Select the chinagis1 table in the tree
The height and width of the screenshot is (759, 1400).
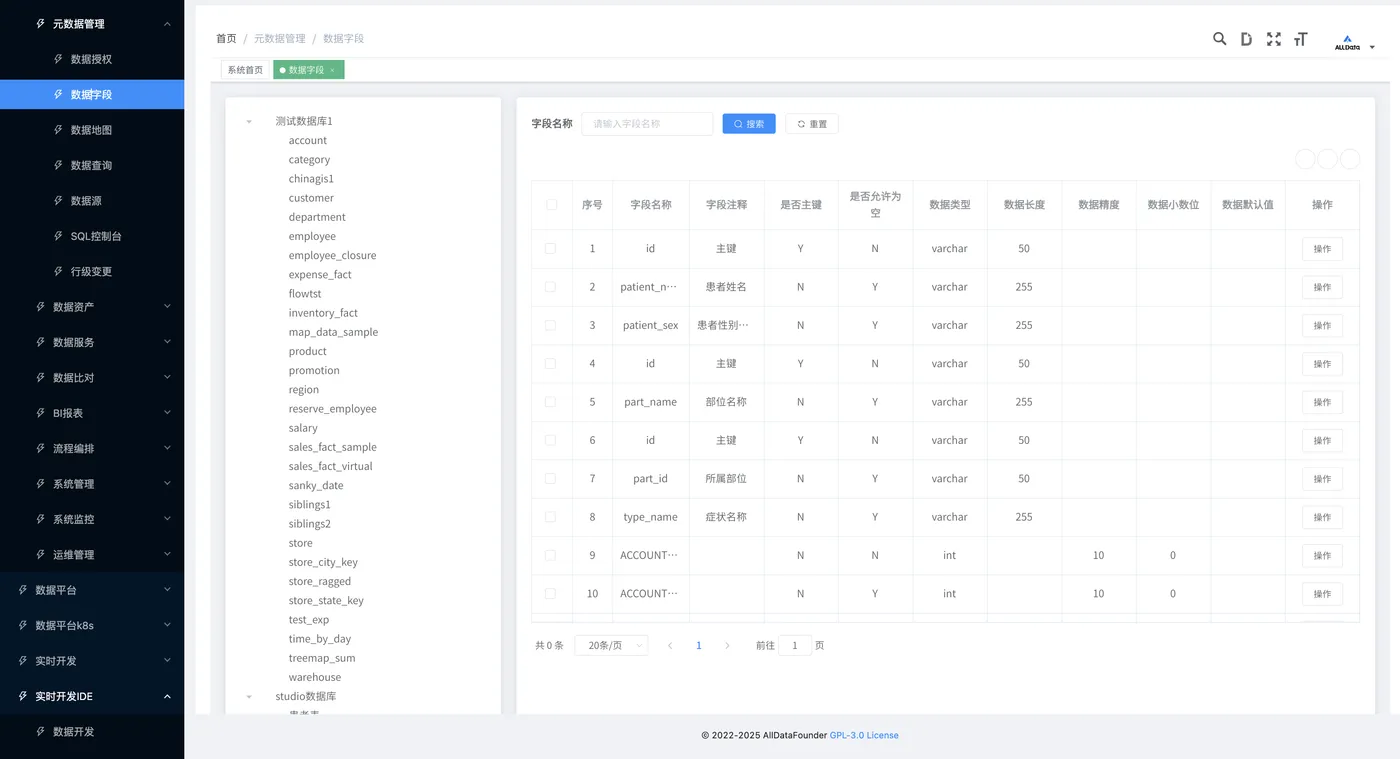point(311,179)
